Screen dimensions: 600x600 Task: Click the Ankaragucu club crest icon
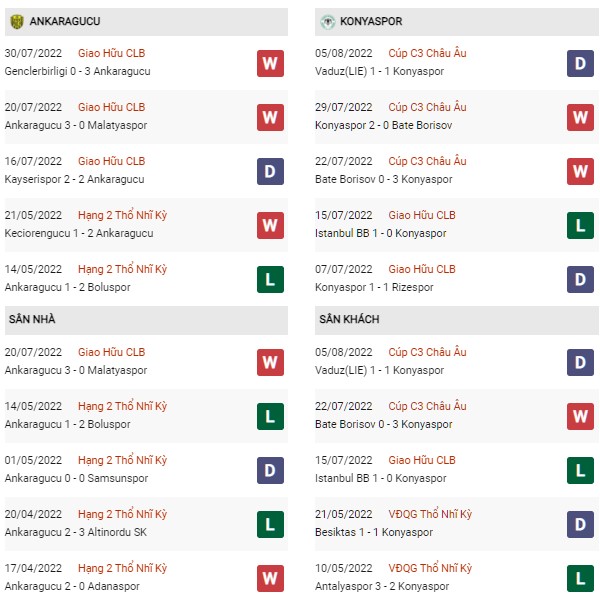coord(17,21)
